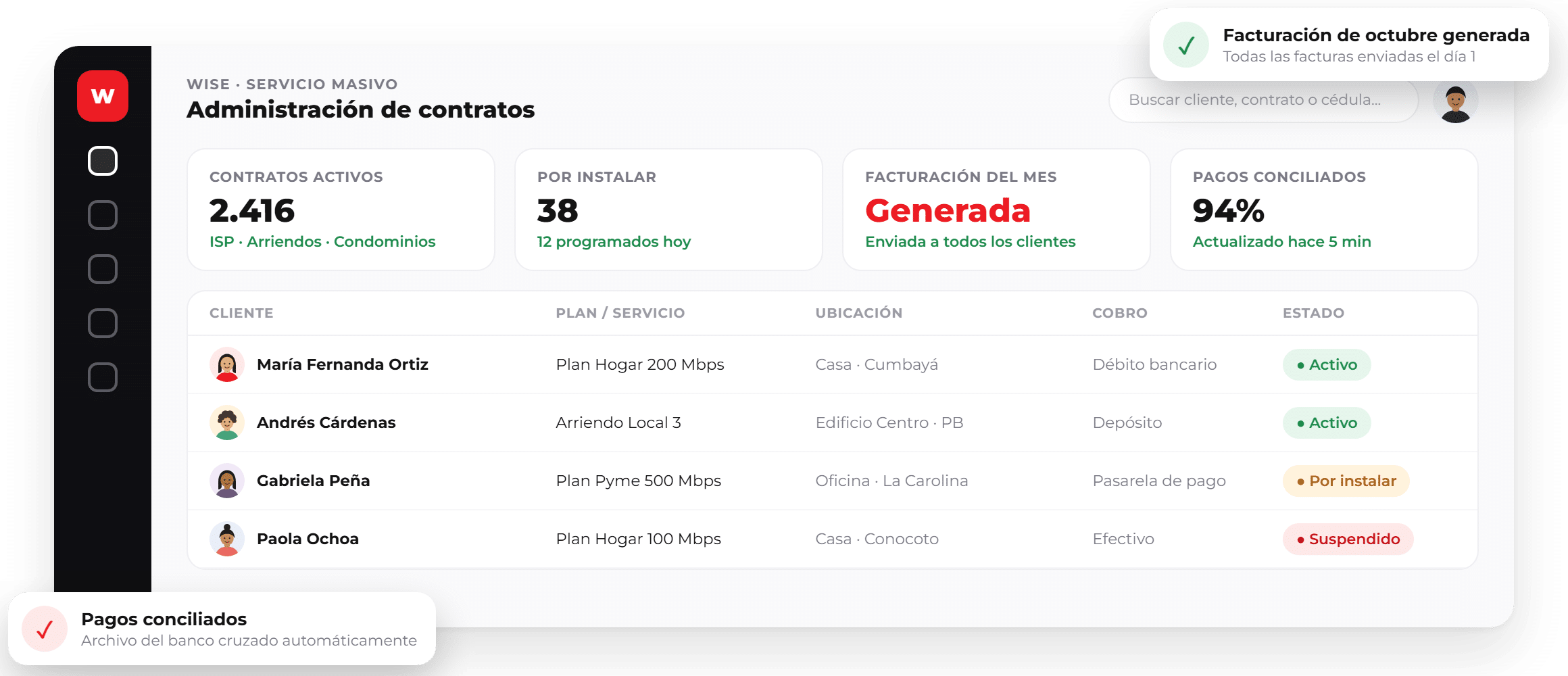
Task: Click the red Wise logo icon
Action: pyautogui.click(x=103, y=96)
